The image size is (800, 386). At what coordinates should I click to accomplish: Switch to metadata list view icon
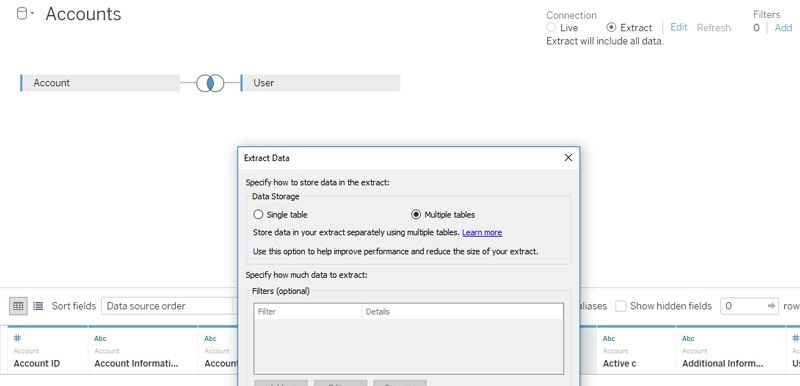coord(38,306)
